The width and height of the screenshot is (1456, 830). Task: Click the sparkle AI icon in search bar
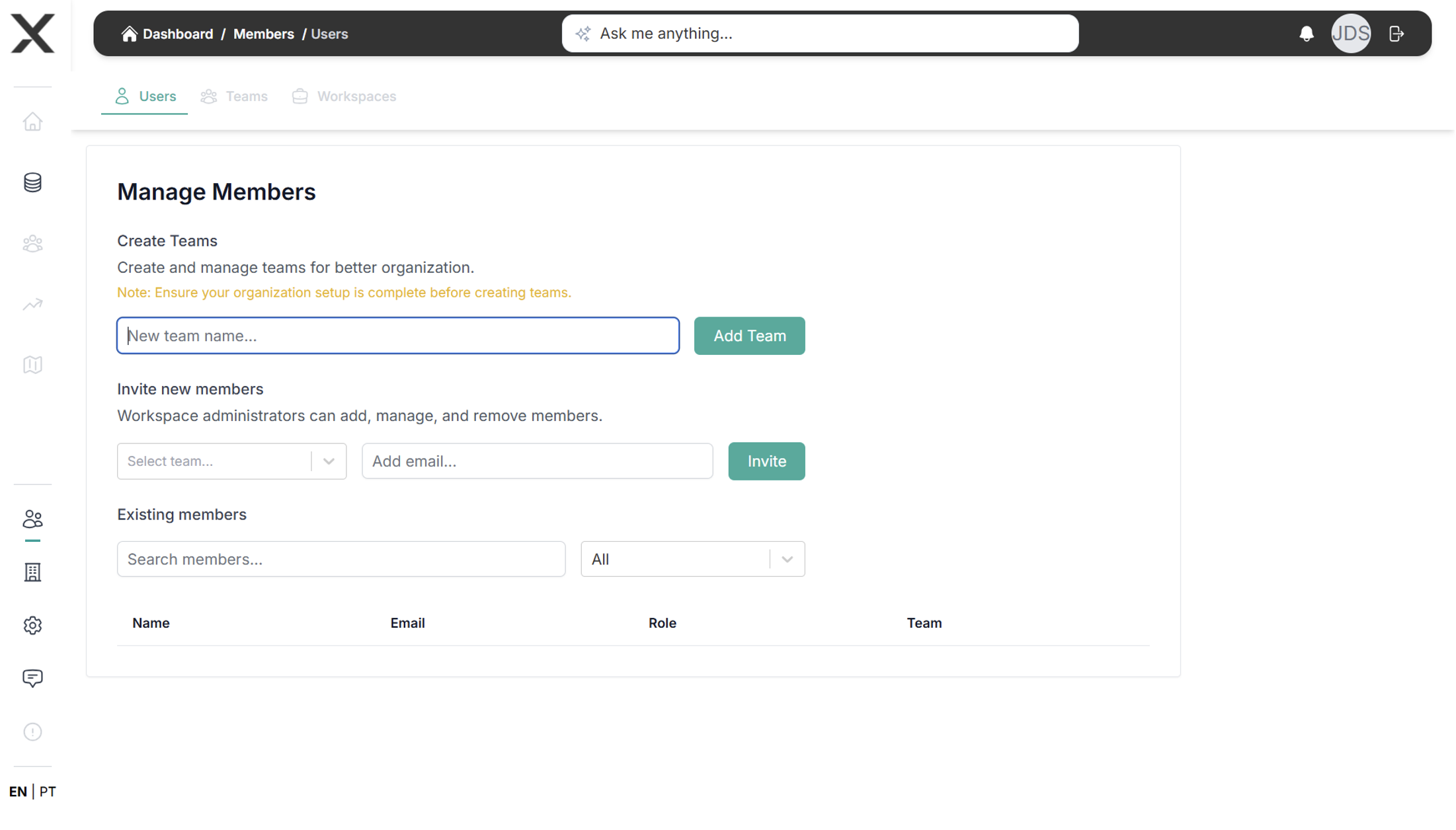[x=583, y=34]
